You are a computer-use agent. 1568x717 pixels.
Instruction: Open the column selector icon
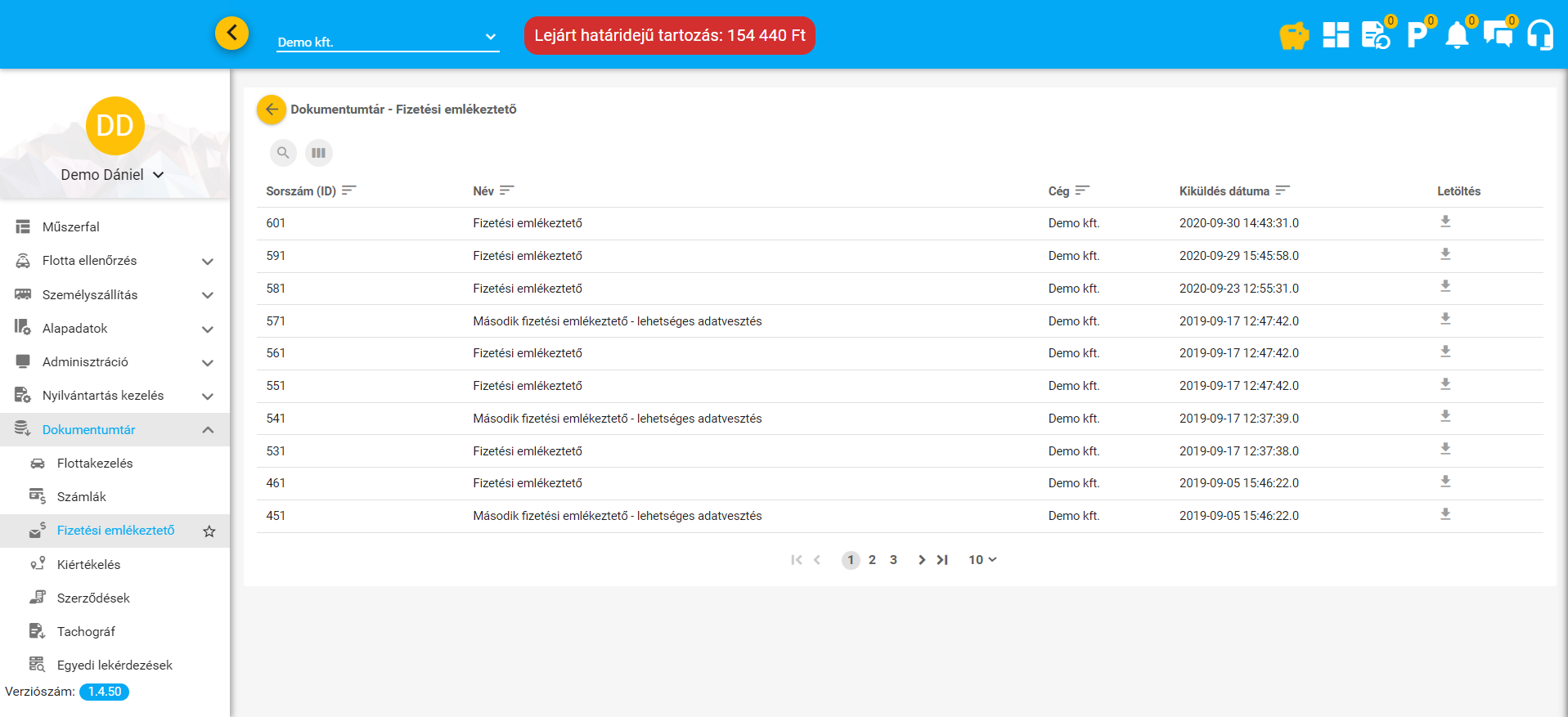(x=318, y=153)
